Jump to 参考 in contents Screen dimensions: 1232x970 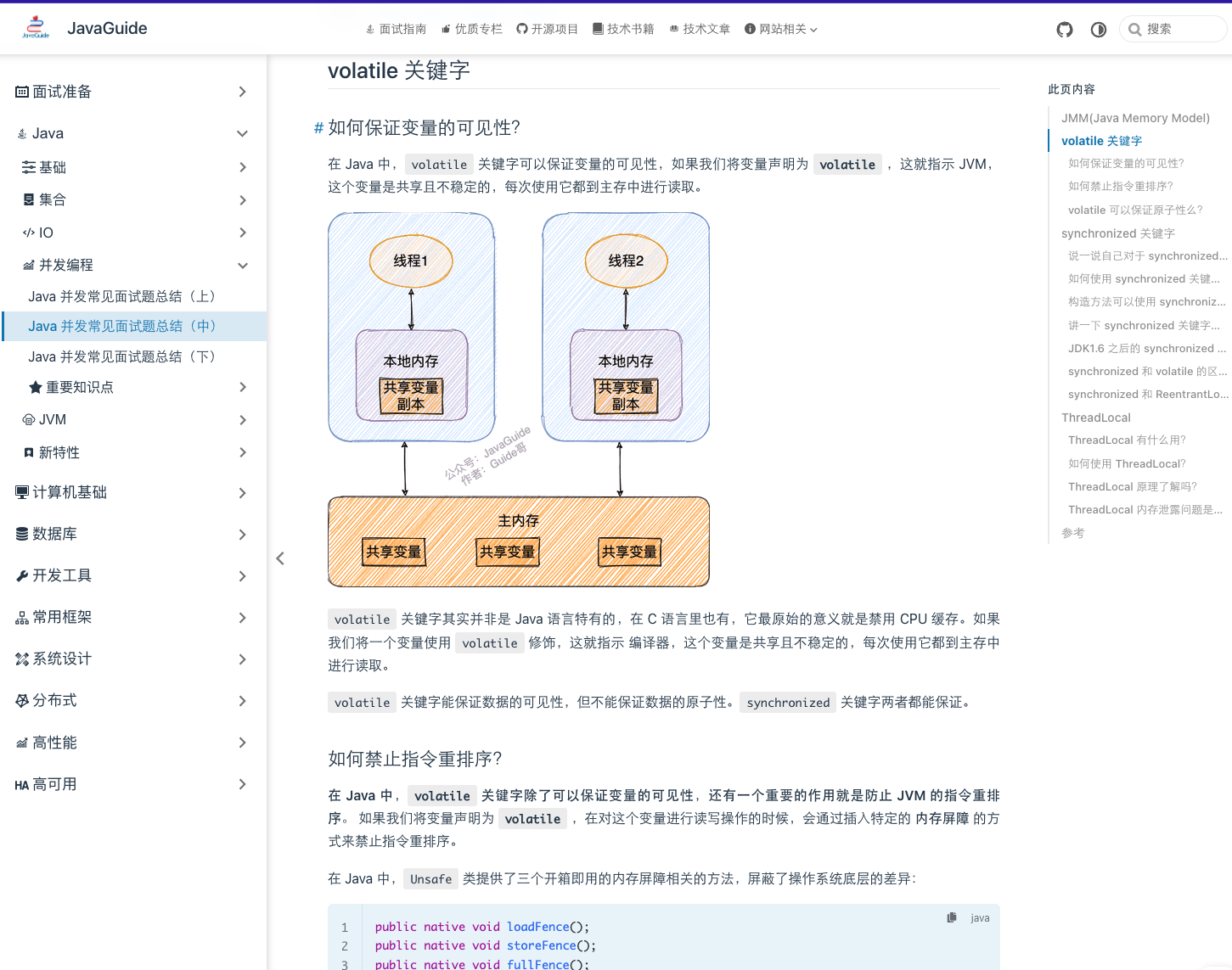coord(1072,533)
